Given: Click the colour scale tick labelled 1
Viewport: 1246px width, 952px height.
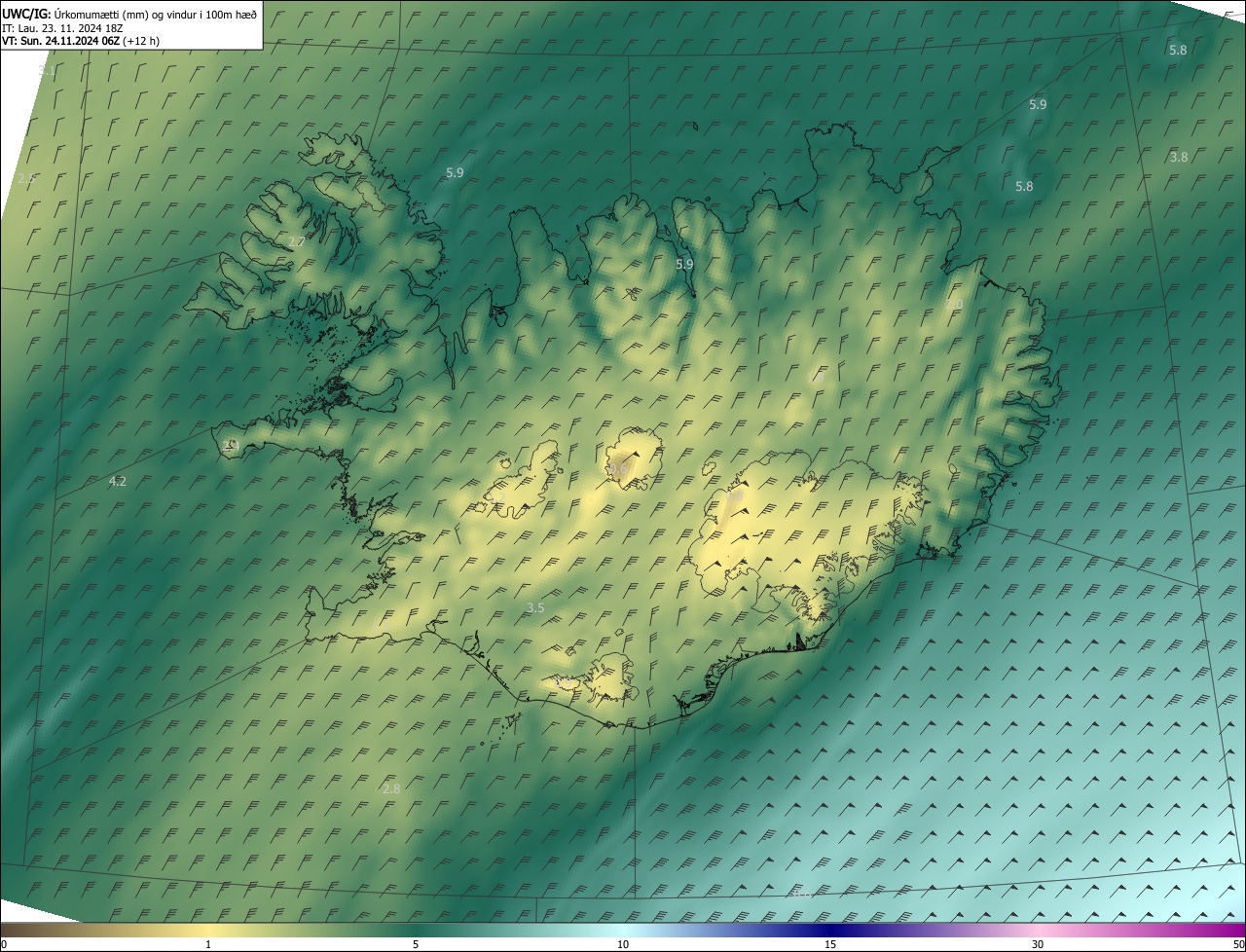Looking at the screenshot, I should pyautogui.click(x=208, y=945).
